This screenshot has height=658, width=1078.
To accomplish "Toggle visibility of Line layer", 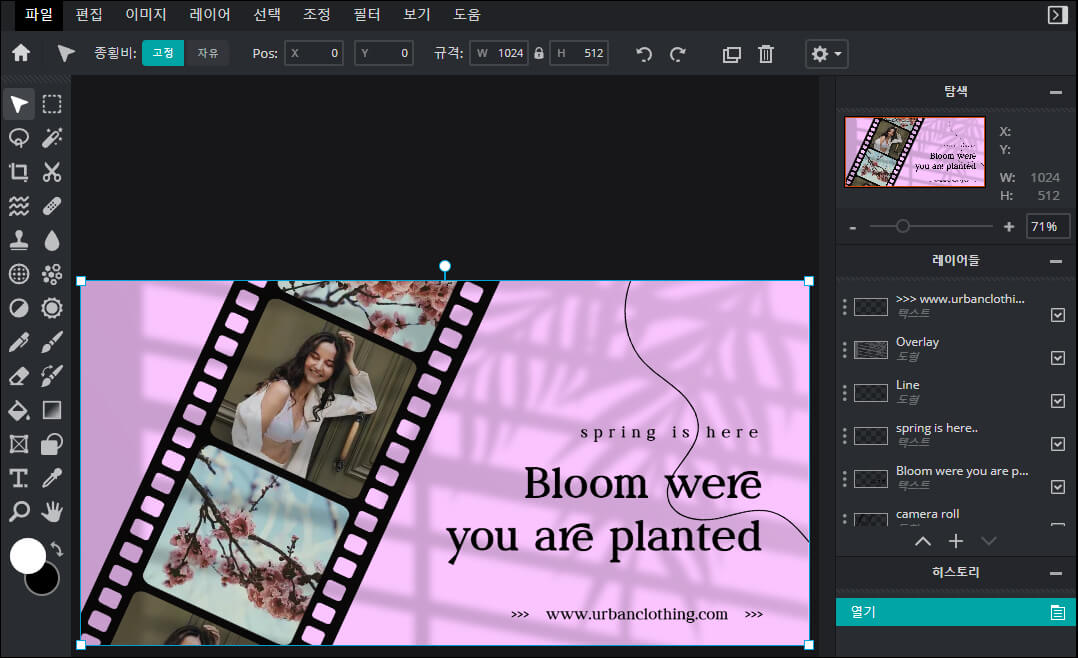I will pyautogui.click(x=1058, y=401).
